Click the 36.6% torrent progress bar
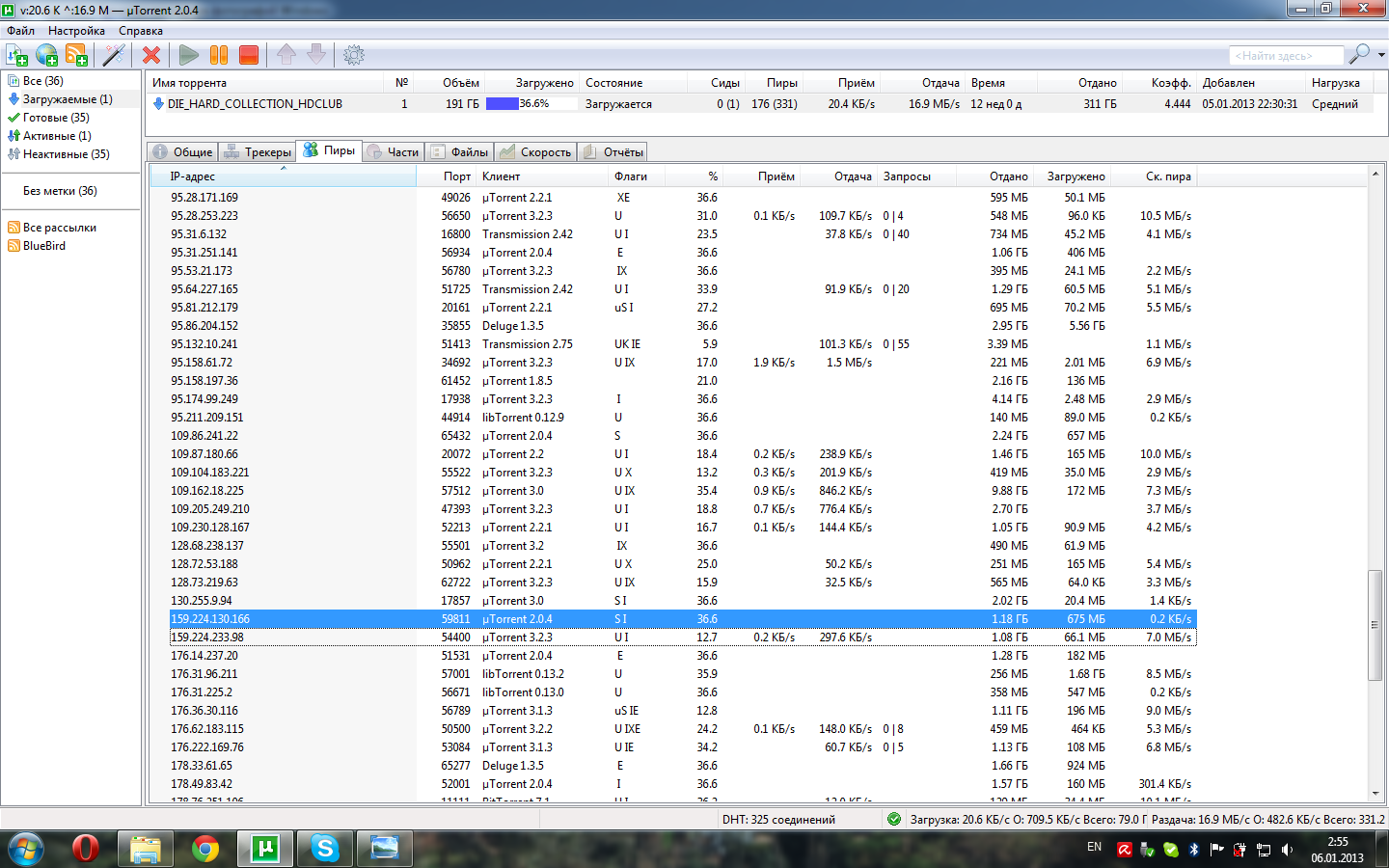The width and height of the screenshot is (1389, 868). [531, 104]
